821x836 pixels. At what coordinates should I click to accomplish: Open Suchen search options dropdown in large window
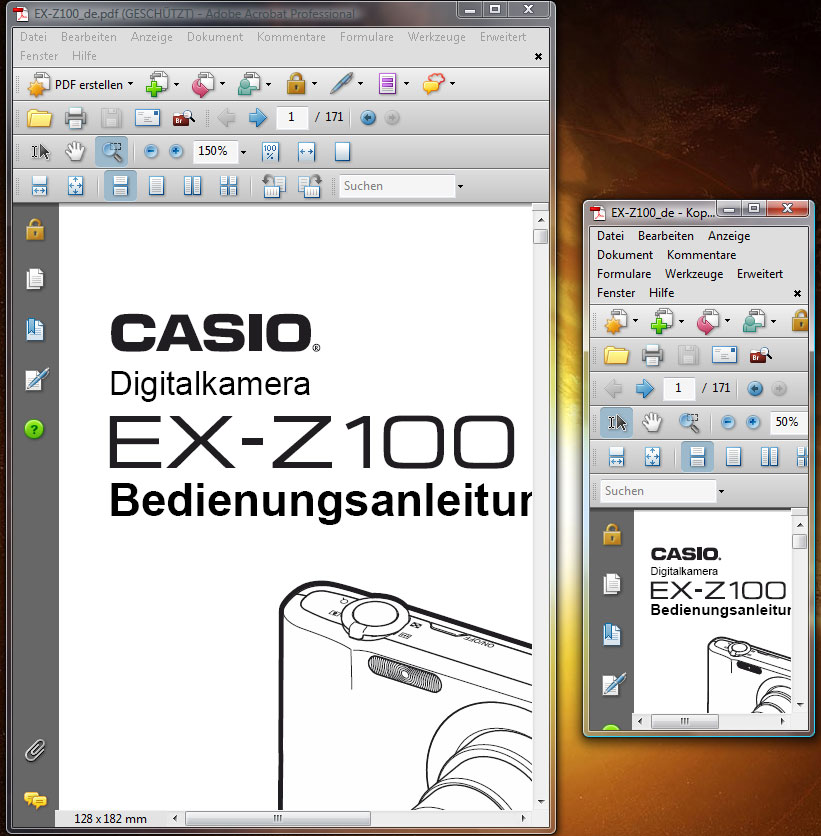460,187
